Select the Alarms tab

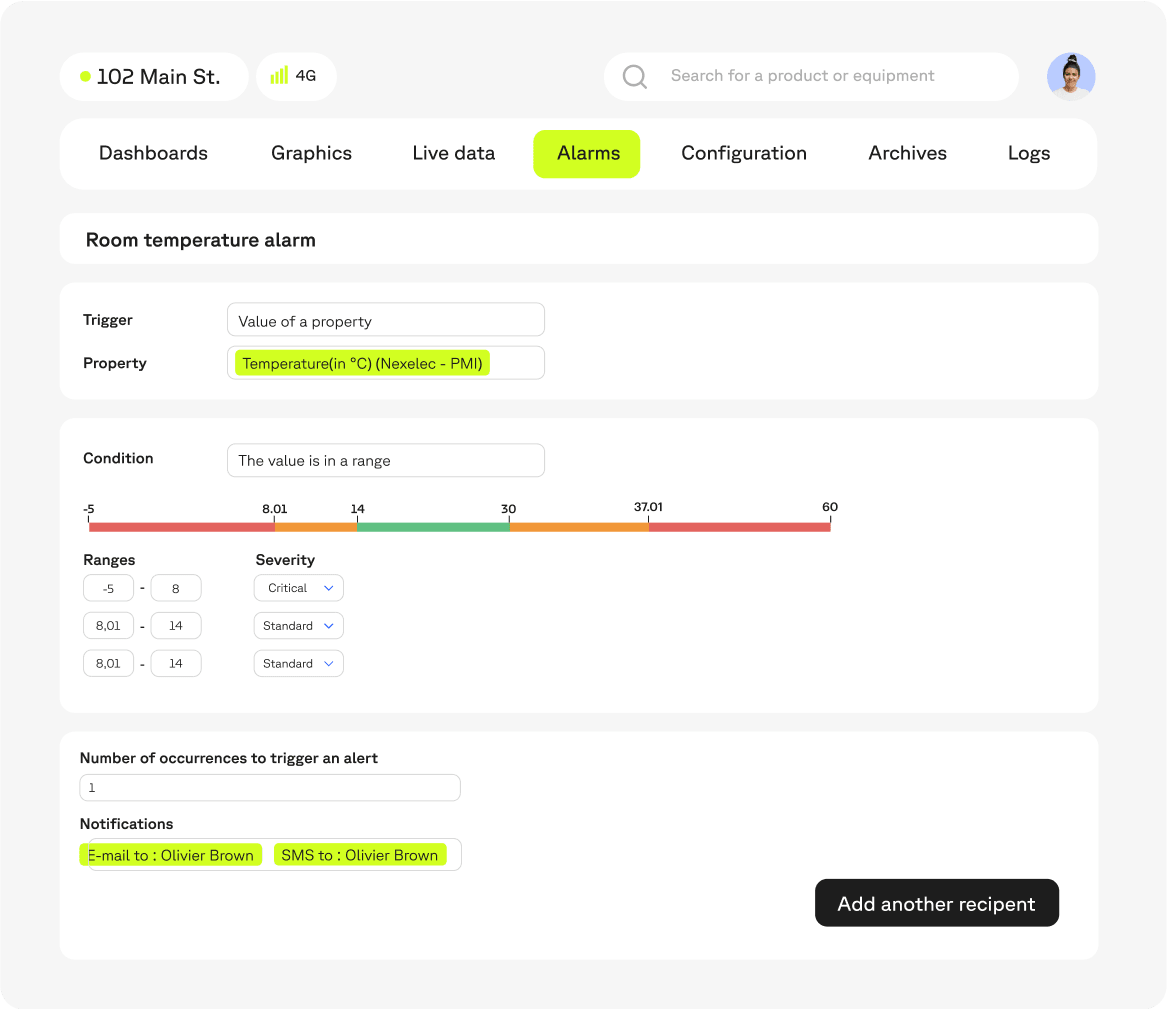587,154
